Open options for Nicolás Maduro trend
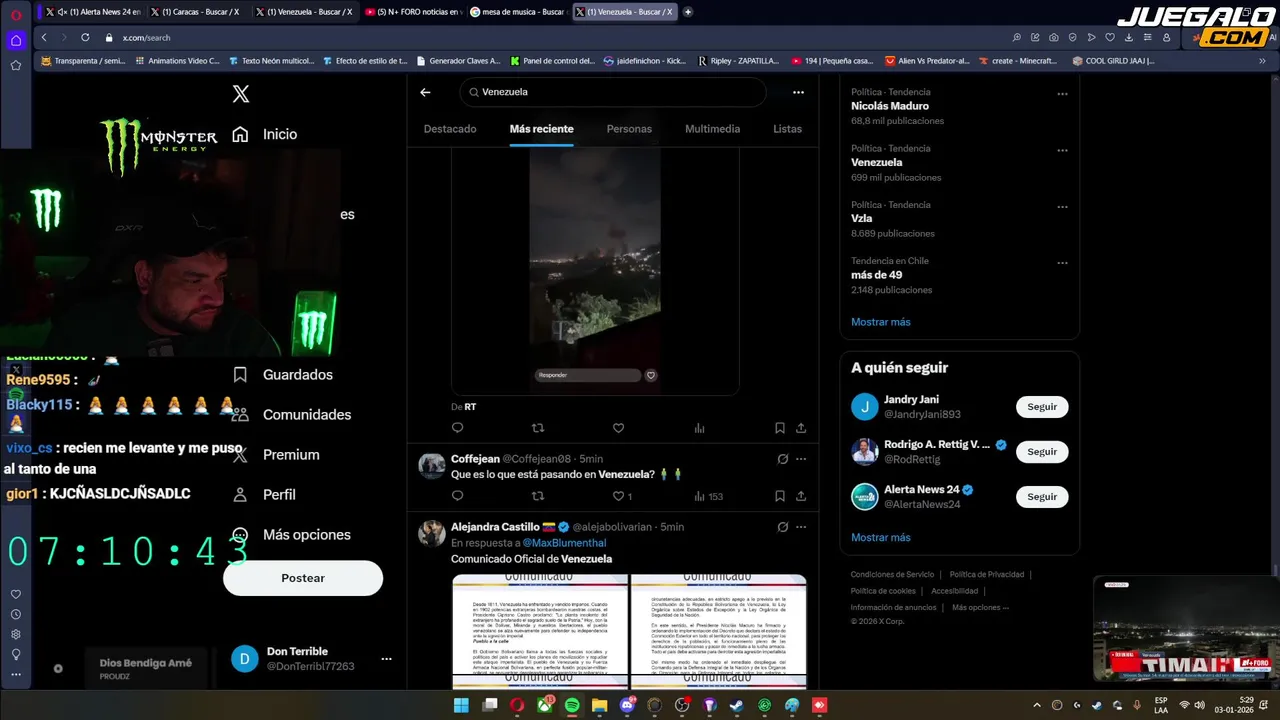Image resolution: width=1280 pixels, height=720 pixels. pyautogui.click(x=1062, y=94)
